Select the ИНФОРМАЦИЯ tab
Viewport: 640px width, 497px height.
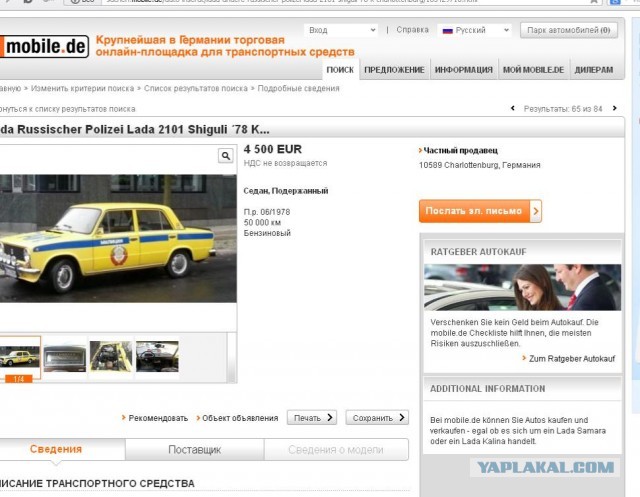pyautogui.click(x=464, y=70)
